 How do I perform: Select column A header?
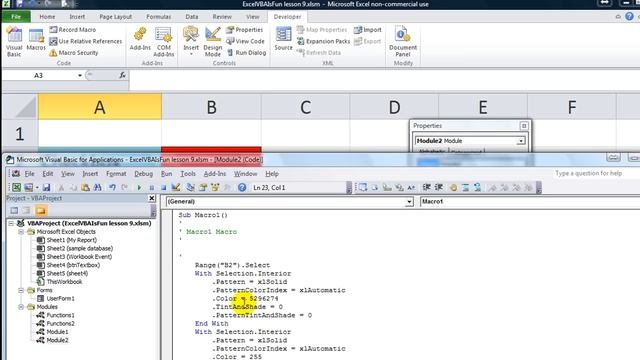coord(100,107)
